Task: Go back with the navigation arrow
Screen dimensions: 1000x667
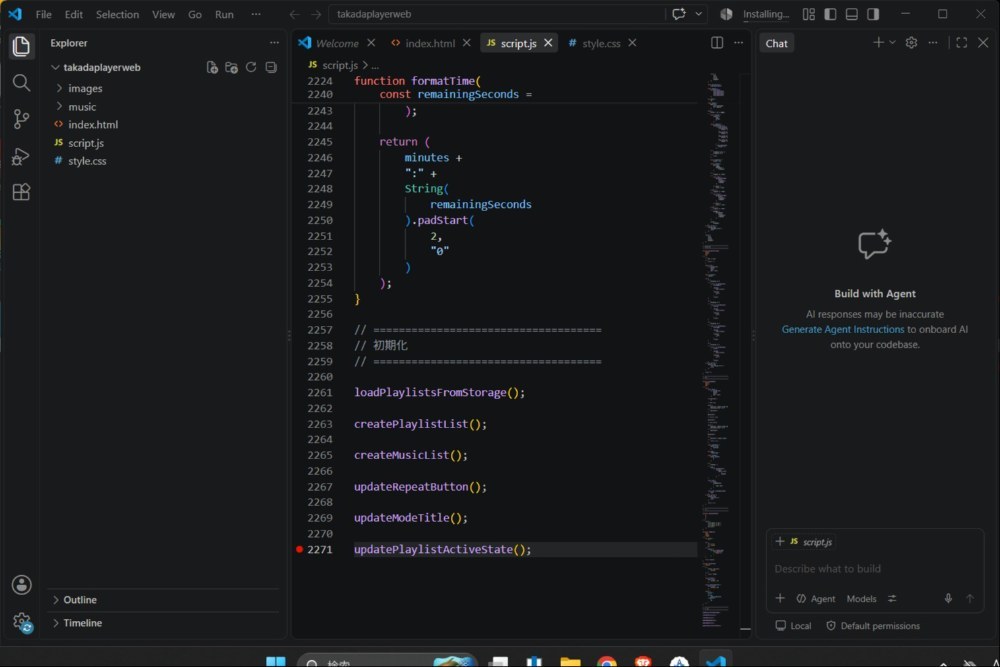Action: pos(294,14)
